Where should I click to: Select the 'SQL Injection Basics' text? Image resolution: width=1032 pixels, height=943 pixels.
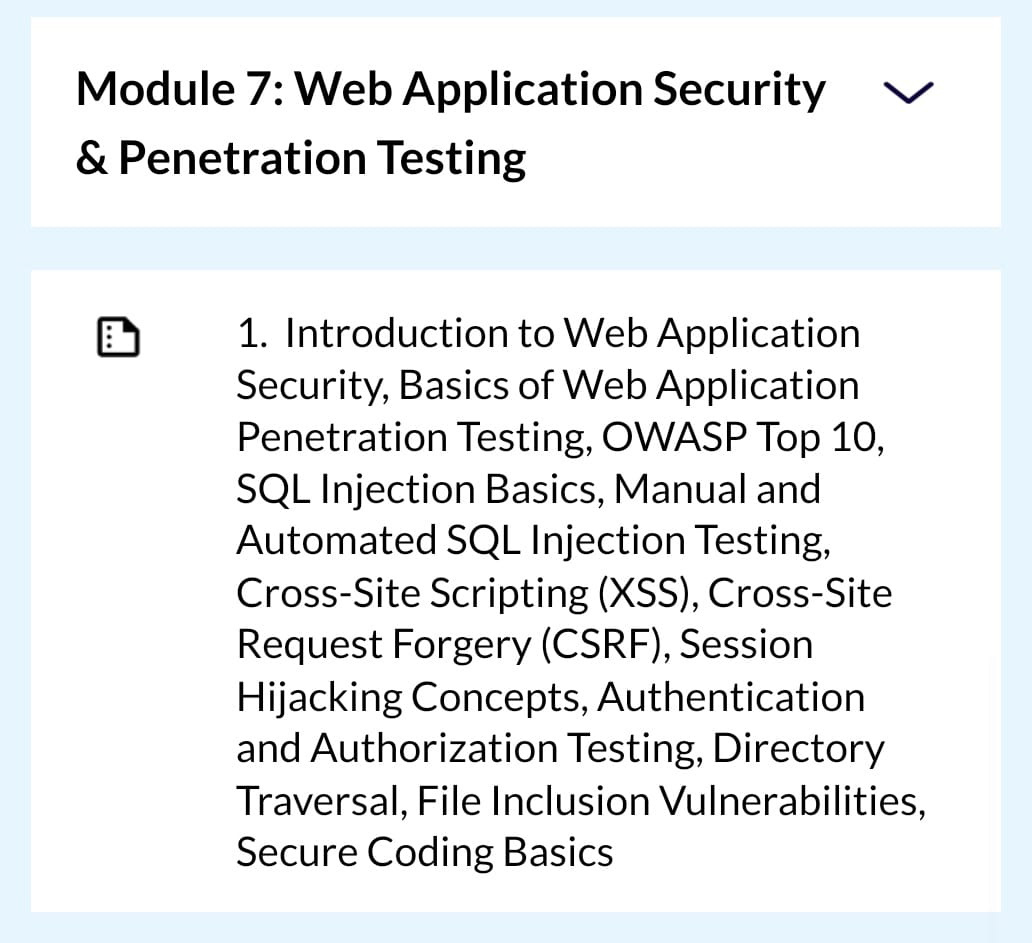point(416,489)
